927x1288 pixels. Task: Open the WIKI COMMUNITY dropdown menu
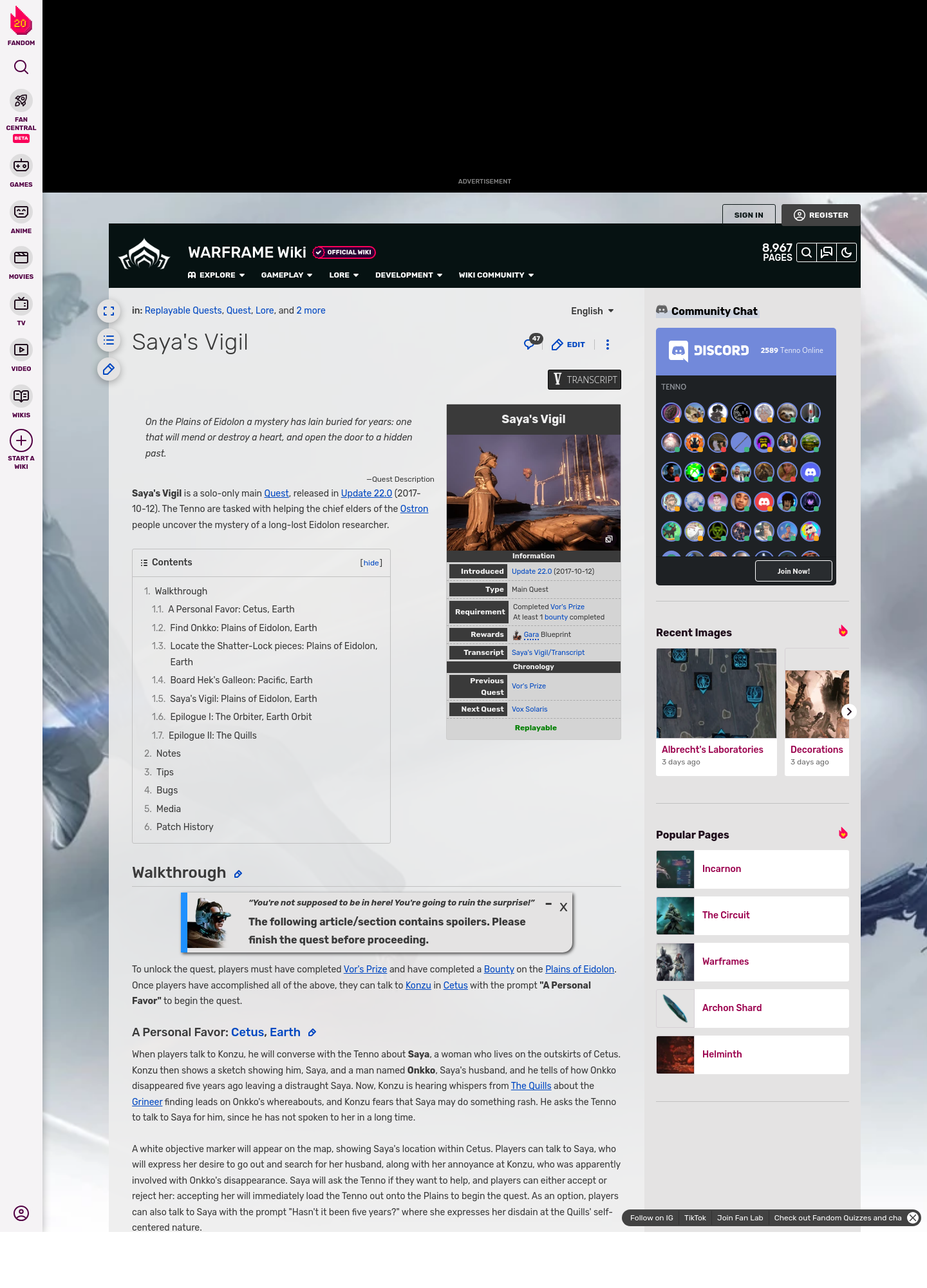click(x=496, y=275)
